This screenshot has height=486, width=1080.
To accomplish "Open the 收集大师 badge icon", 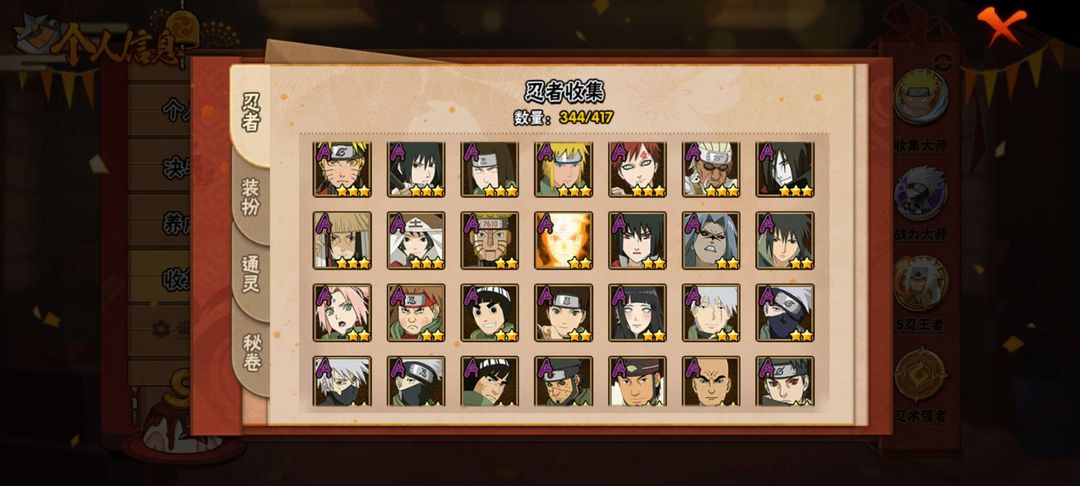I will click(x=921, y=96).
